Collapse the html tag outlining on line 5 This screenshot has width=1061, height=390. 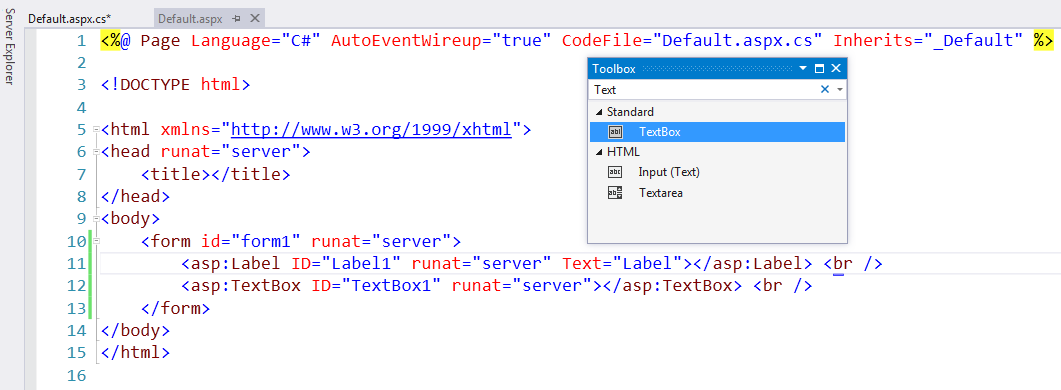coord(97,129)
